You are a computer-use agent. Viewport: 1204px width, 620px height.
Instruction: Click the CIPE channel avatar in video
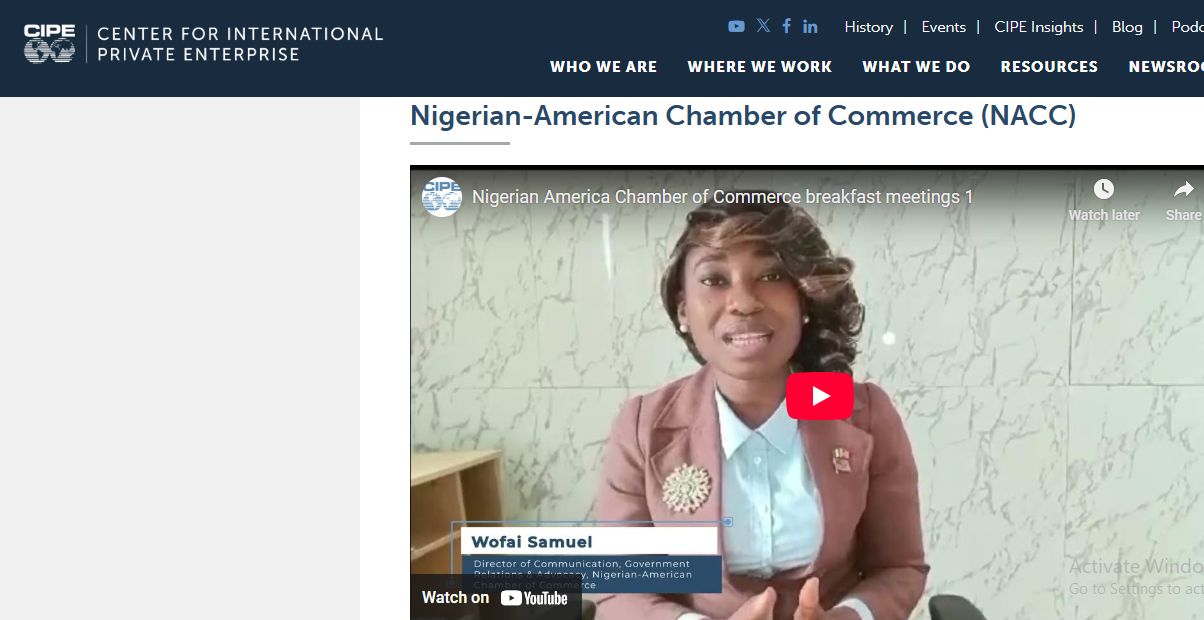tap(442, 197)
